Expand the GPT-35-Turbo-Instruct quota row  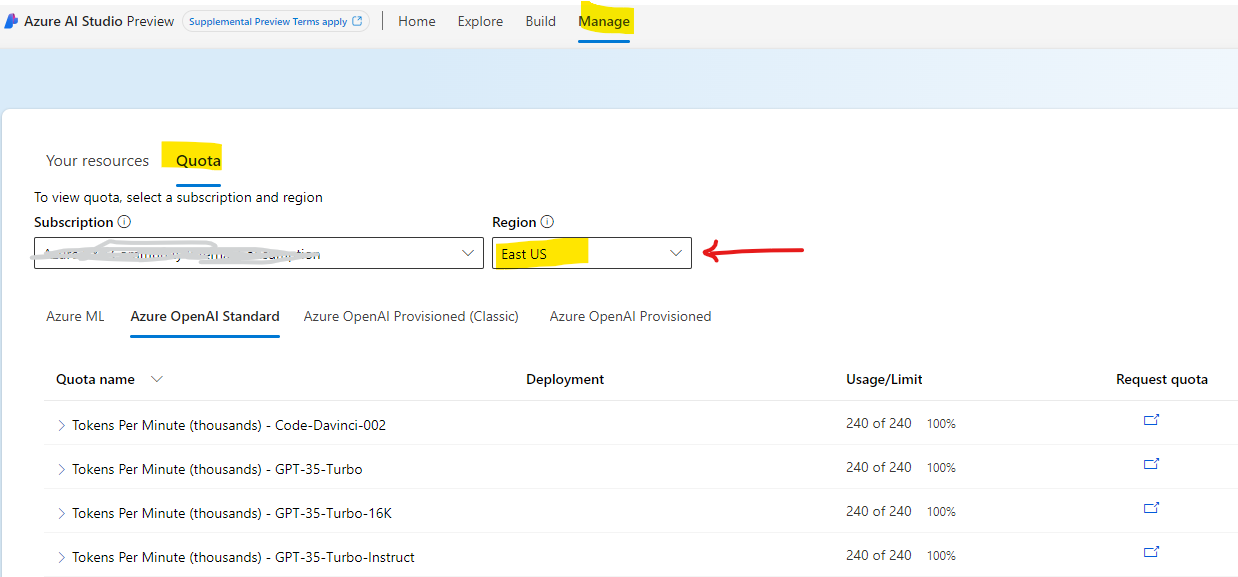pos(61,557)
